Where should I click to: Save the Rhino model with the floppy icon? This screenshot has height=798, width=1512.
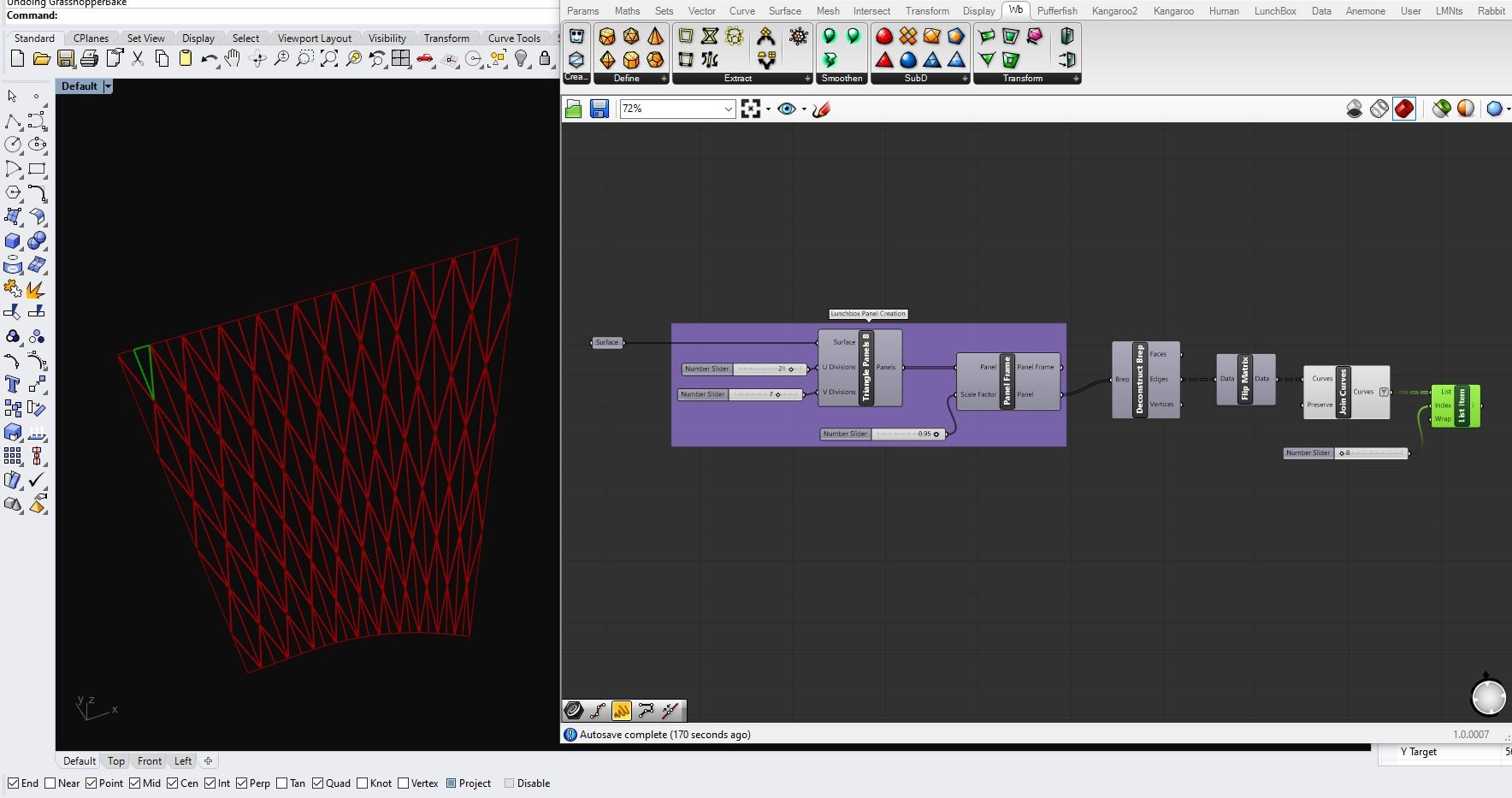[x=65, y=58]
